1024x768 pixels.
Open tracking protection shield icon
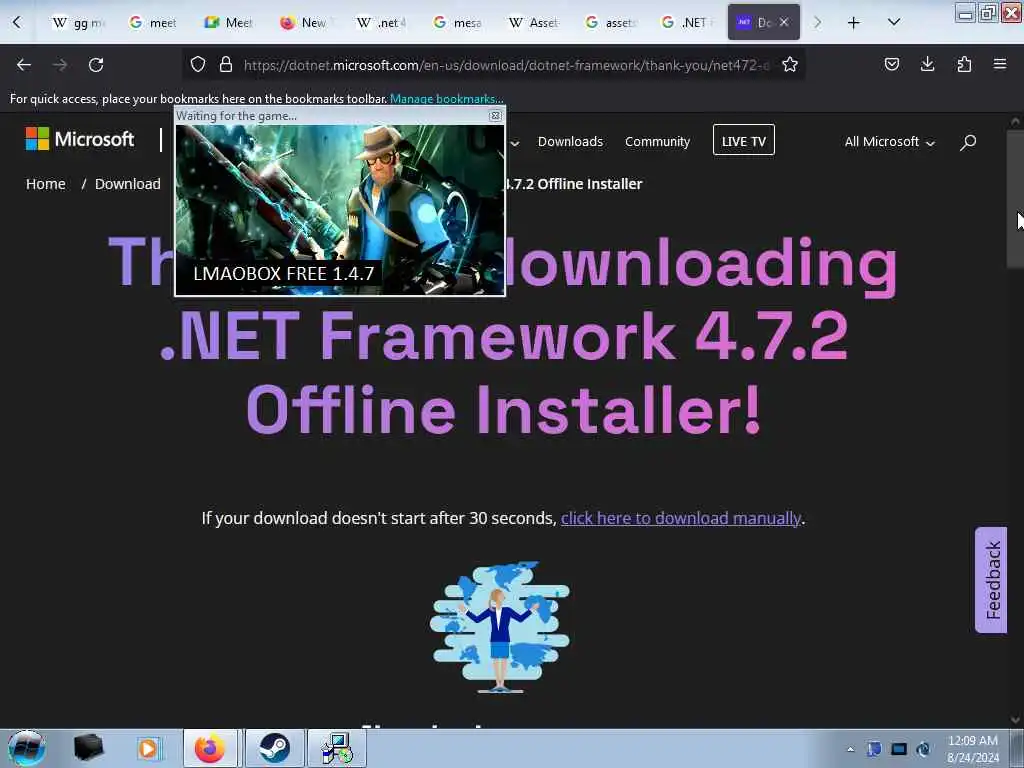tap(198, 64)
